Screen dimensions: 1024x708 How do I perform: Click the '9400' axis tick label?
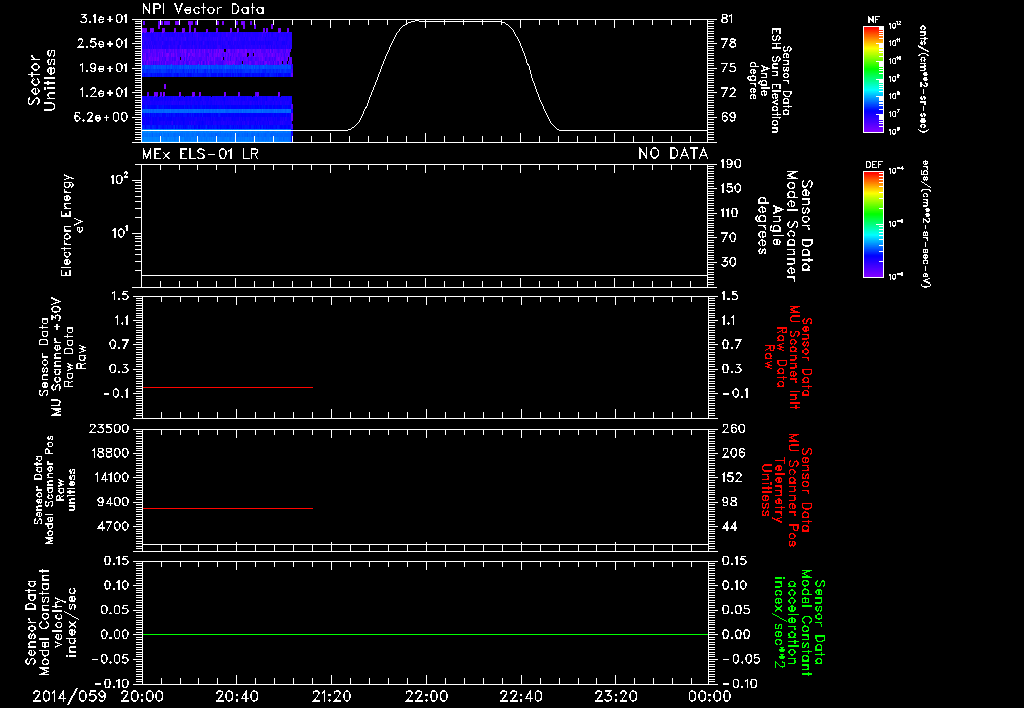coord(114,502)
